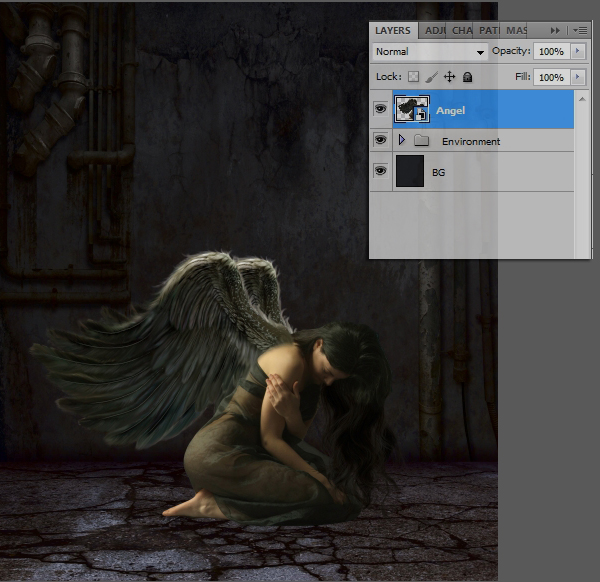
Task: Open the Opacity slider arrow
Action: click(x=577, y=51)
